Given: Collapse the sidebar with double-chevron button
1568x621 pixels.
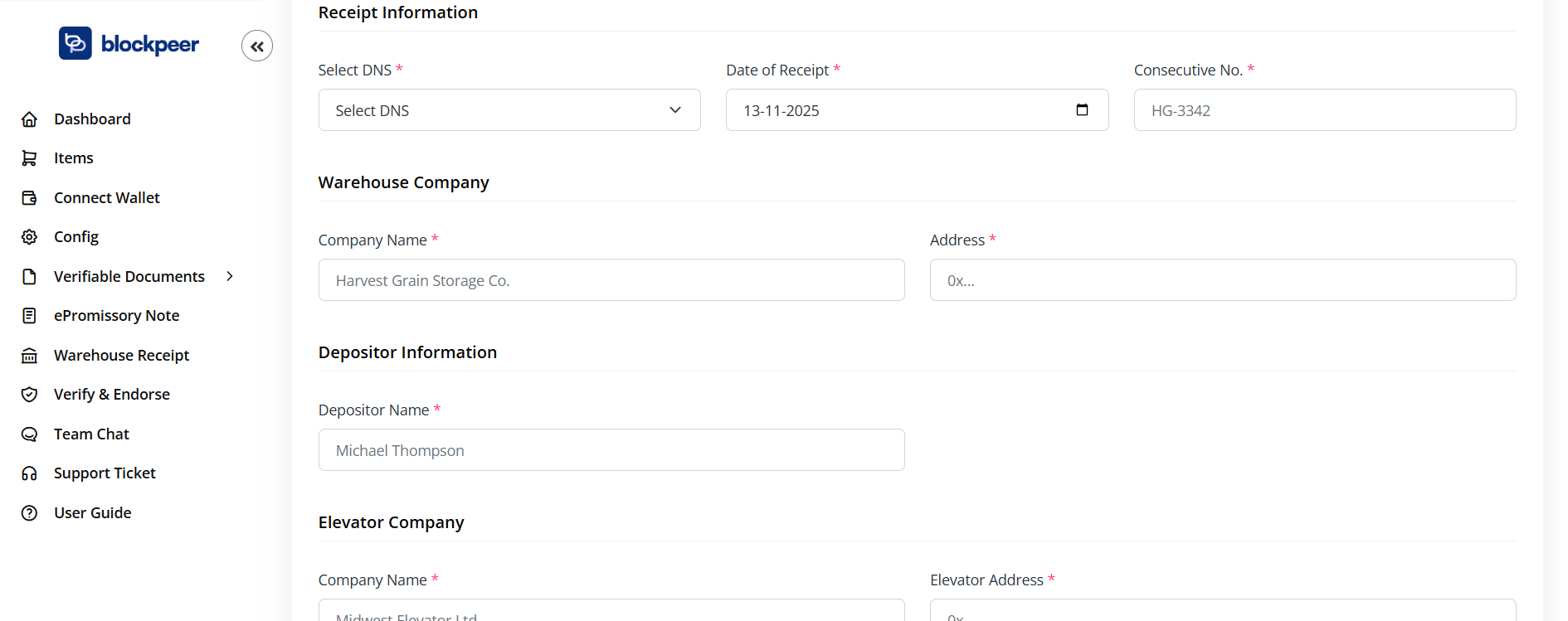Looking at the screenshot, I should coord(257,46).
